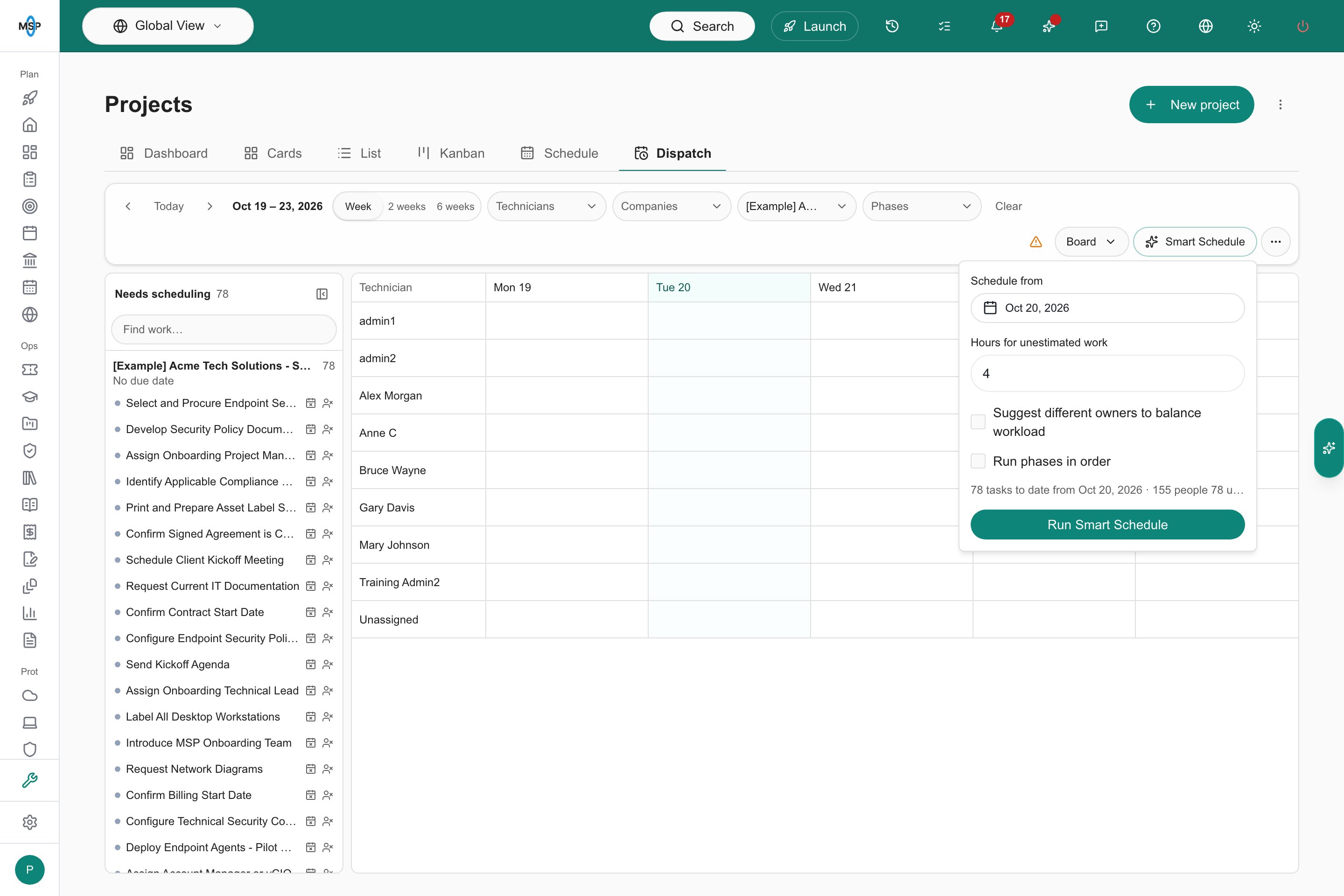The width and height of the screenshot is (1344, 896).
Task: Switch range to 2 weeks
Action: [x=406, y=206]
